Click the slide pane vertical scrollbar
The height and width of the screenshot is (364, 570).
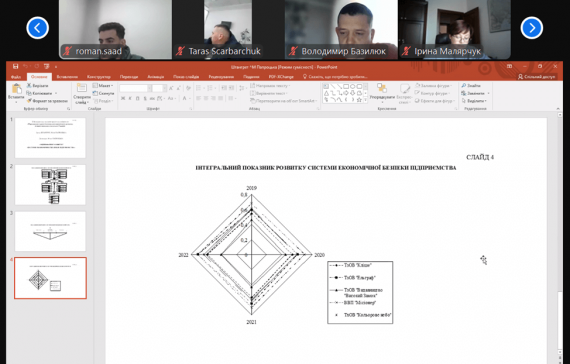pos(559,236)
